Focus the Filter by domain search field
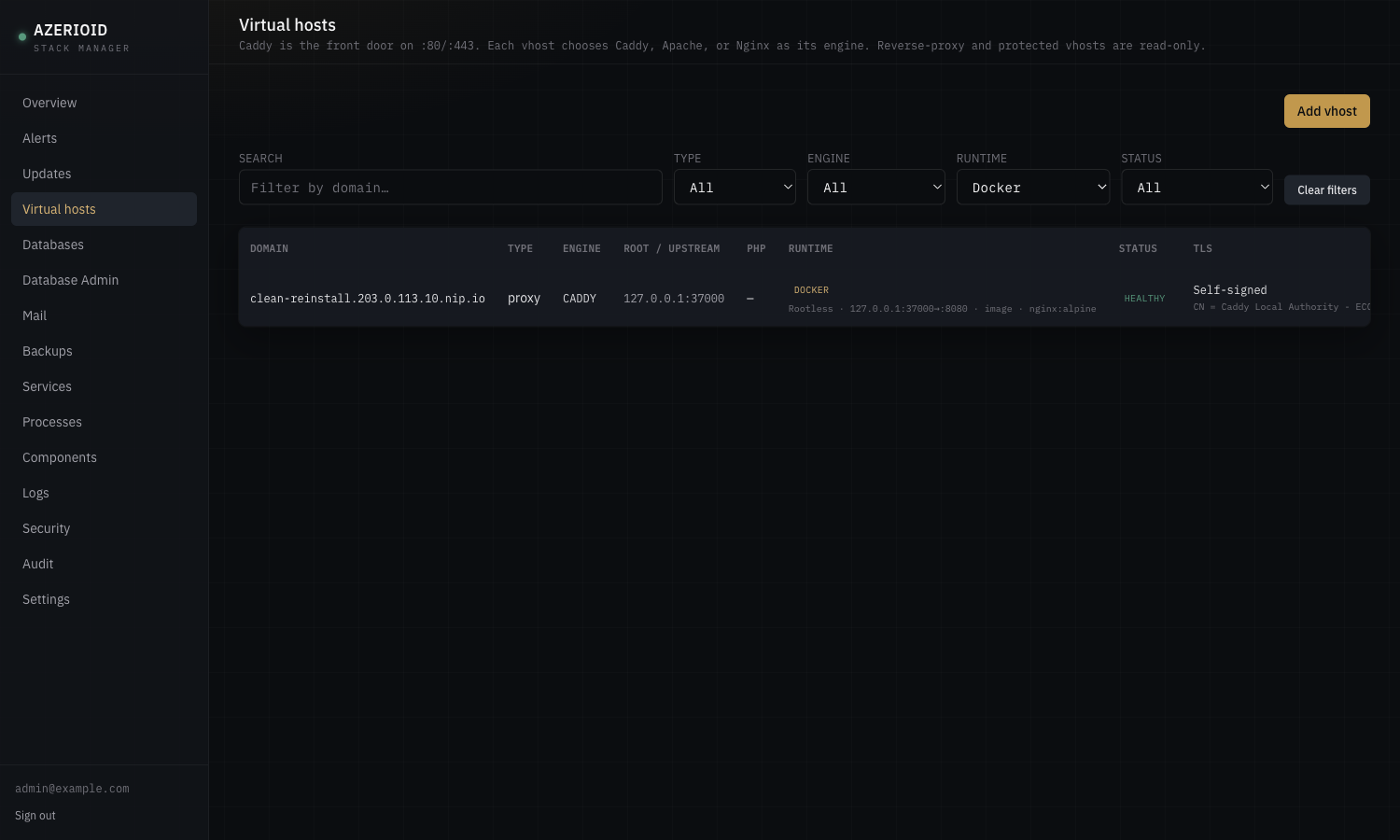 451,188
